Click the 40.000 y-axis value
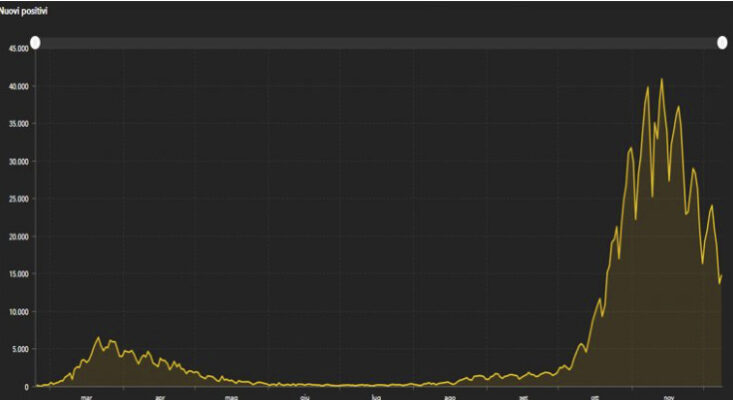 17,86
